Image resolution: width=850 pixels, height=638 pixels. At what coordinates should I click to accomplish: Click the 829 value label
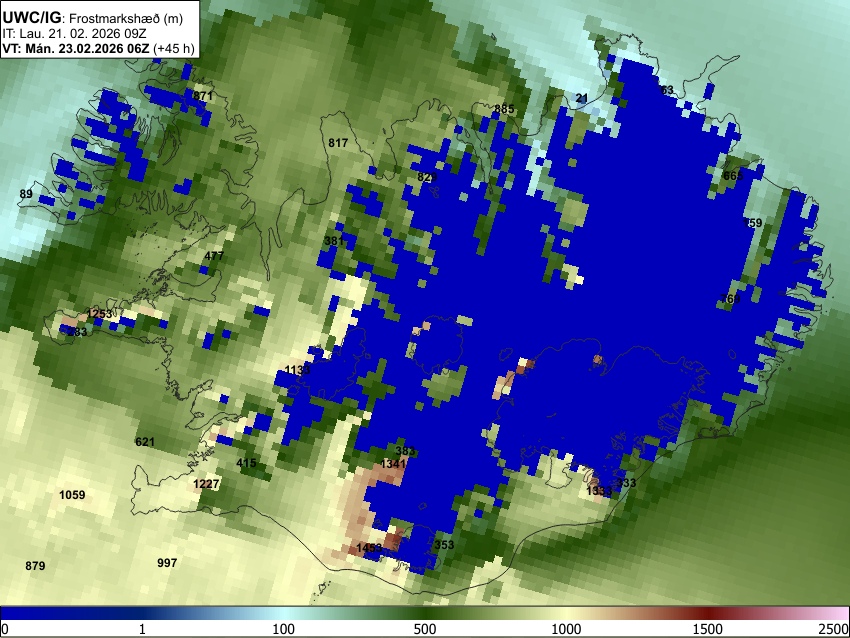[427, 177]
